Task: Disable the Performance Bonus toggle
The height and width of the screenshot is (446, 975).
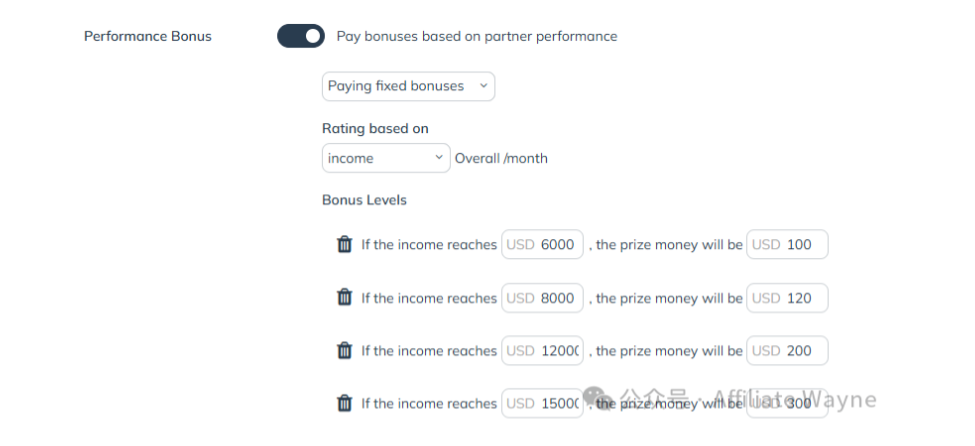Action: (x=301, y=36)
